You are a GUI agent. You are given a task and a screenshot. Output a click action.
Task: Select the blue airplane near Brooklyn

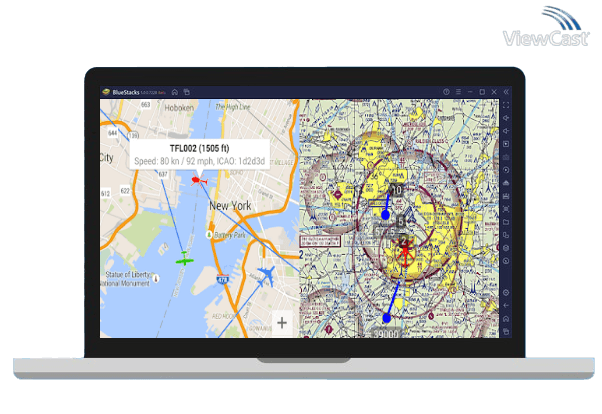[x=266, y=276]
